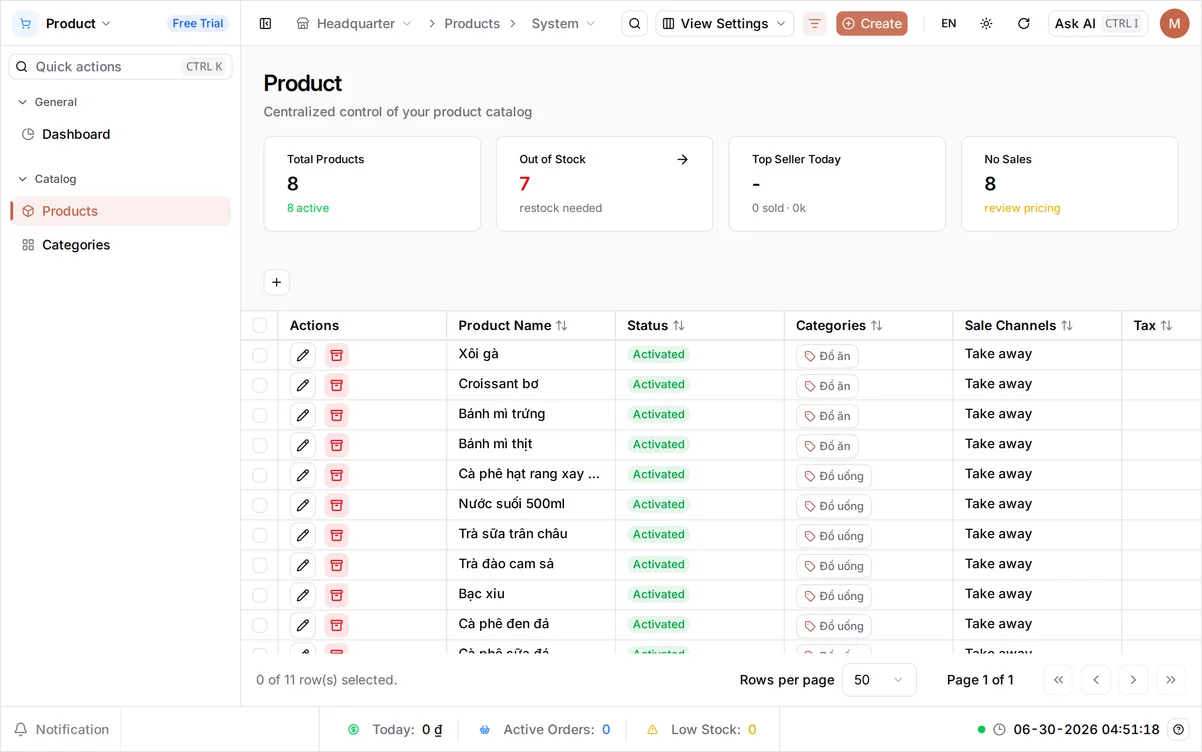Open the Notification panel
This screenshot has height=752, width=1202.
[x=61, y=729]
